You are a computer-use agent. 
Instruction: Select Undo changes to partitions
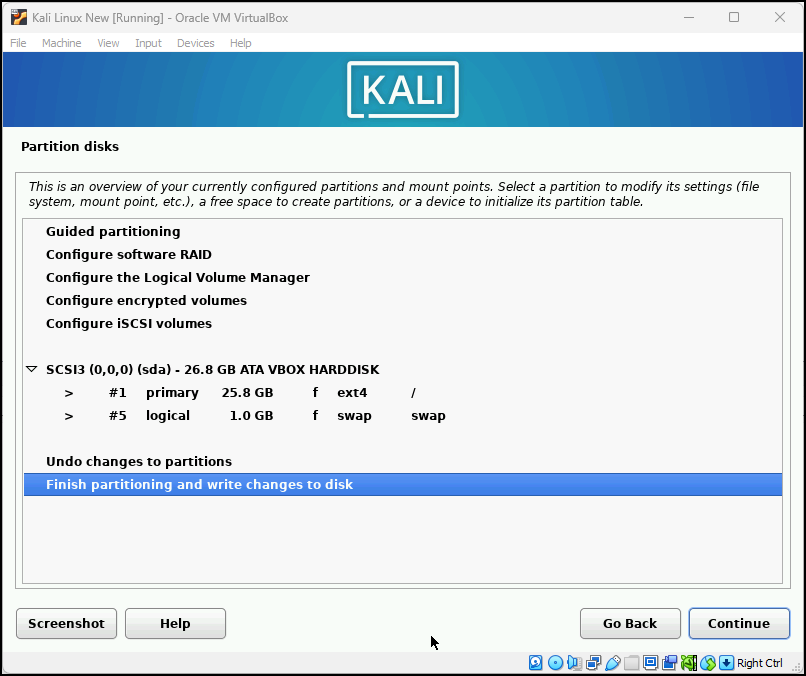(403, 462)
